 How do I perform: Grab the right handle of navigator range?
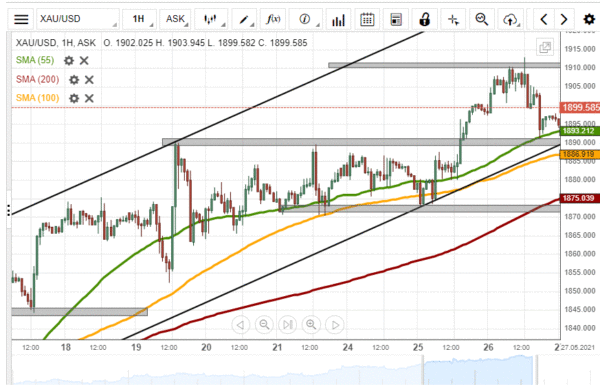(x=536, y=370)
